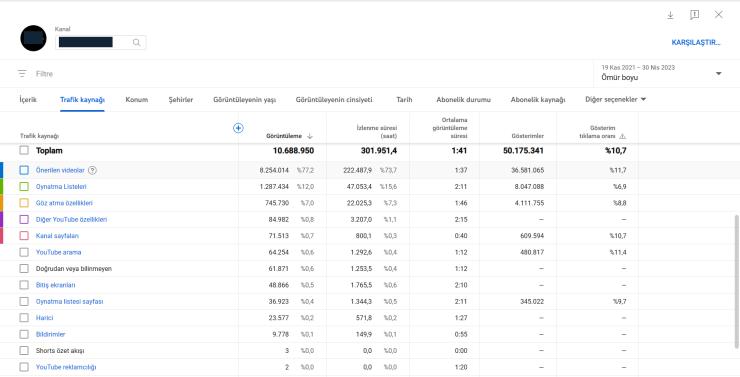Open the send feedback icon

[694, 15]
